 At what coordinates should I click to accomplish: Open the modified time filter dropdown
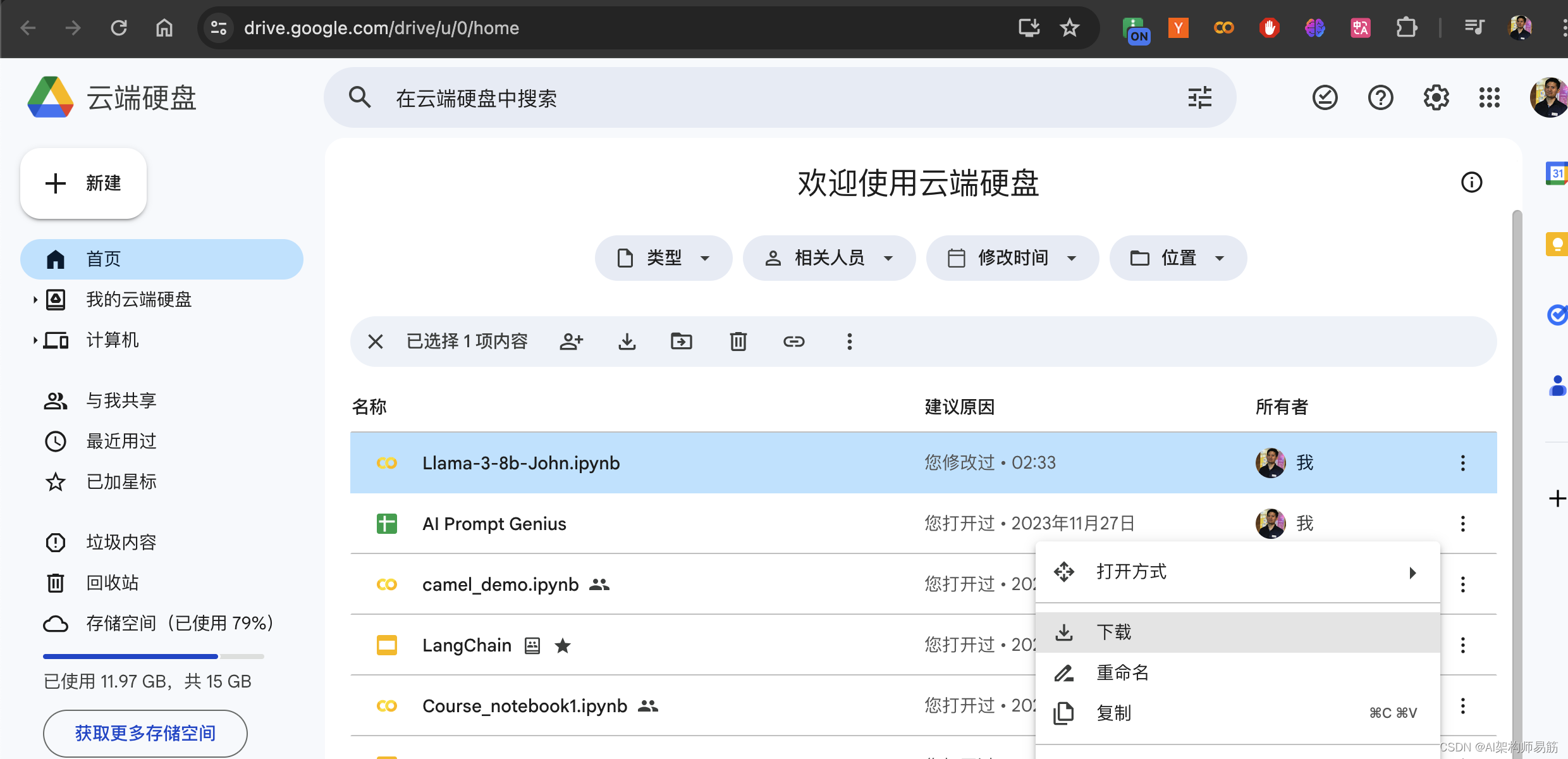pyautogui.click(x=1012, y=258)
